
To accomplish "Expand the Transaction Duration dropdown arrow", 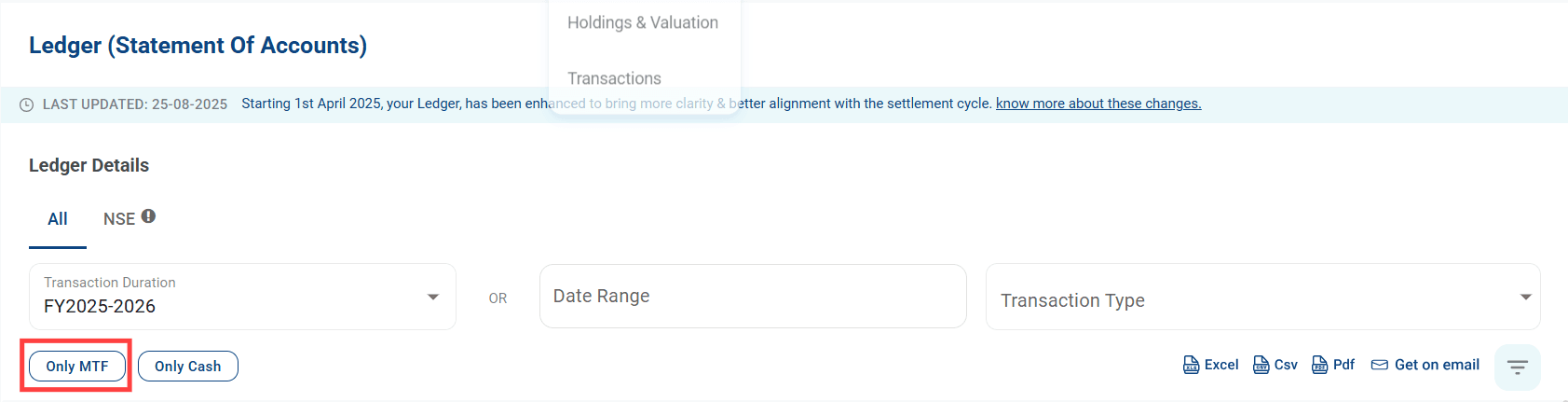I will [x=433, y=297].
